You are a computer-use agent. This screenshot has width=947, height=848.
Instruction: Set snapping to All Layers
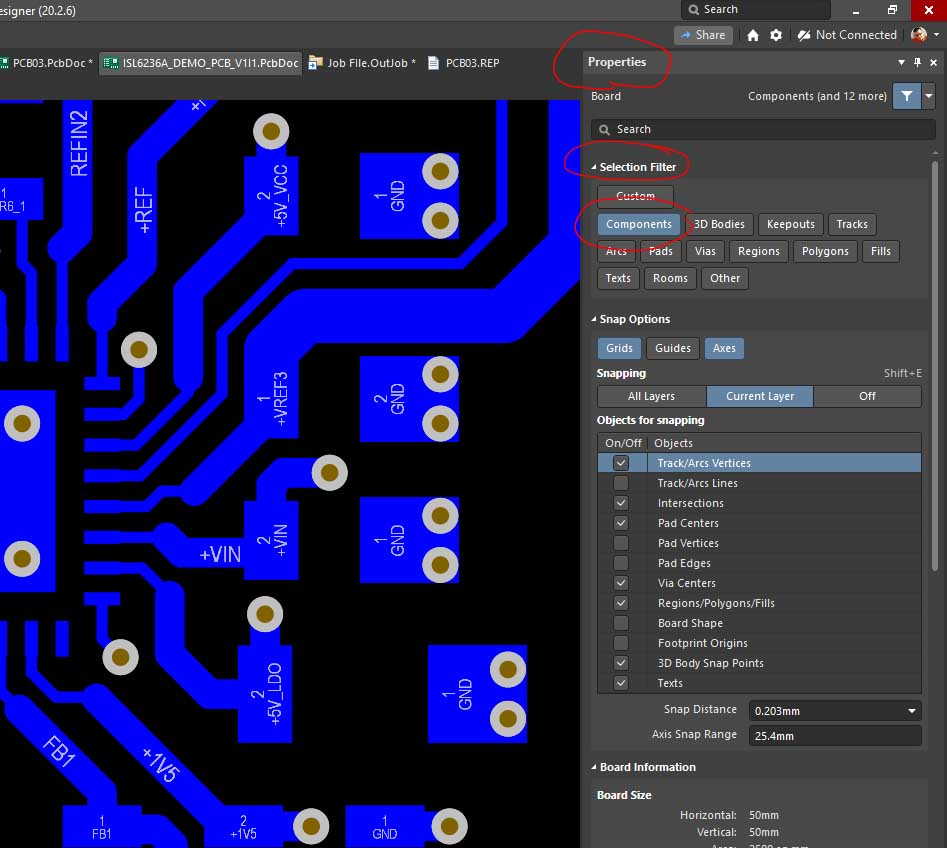tap(651, 396)
